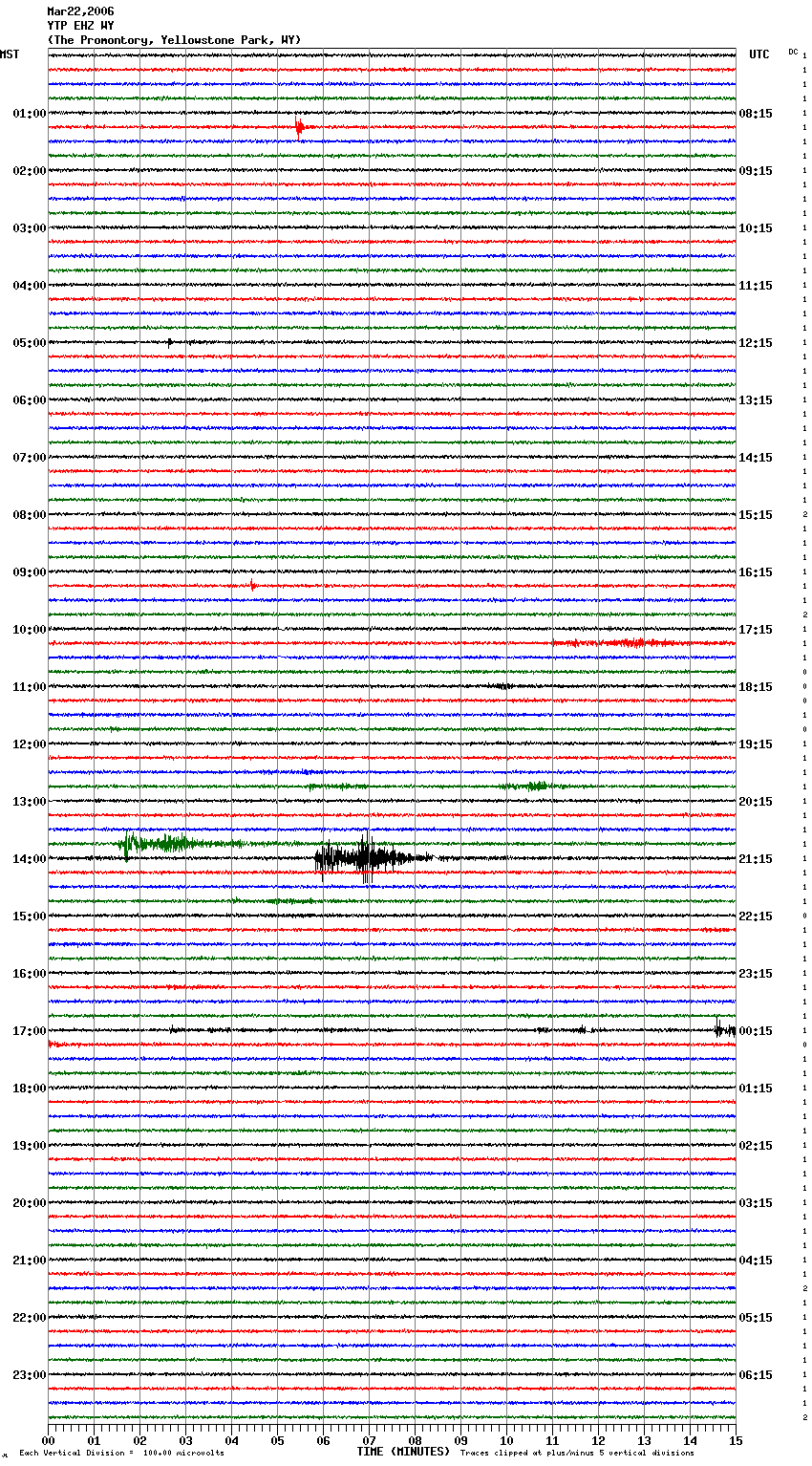Screen dimensions: 812x1466
Task: Select the 18:00 MST time label
Action: (30, 1089)
